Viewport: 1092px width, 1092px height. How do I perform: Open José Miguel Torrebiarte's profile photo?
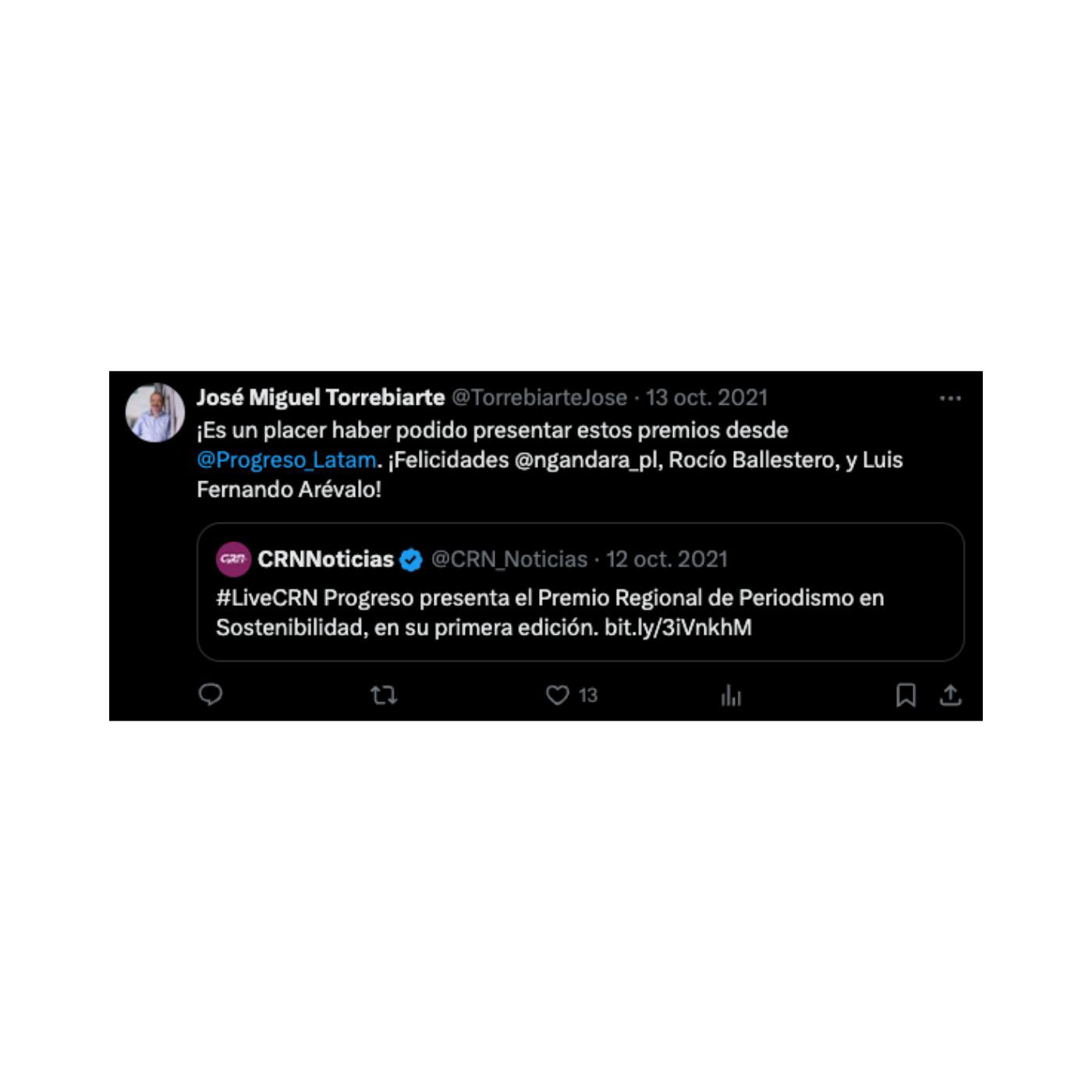pyautogui.click(x=155, y=413)
